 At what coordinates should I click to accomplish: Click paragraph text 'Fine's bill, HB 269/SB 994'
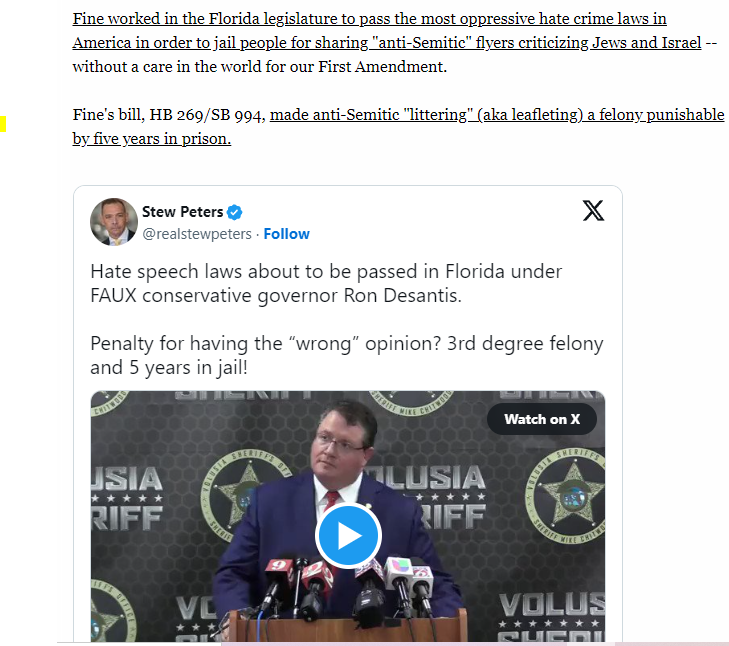(x=169, y=114)
